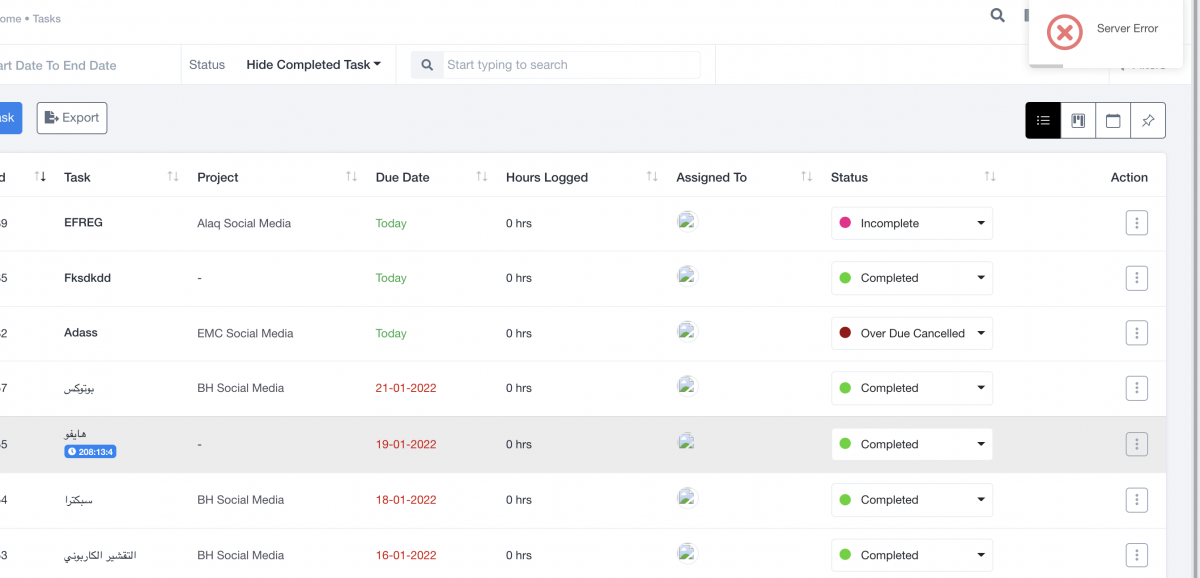The width and height of the screenshot is (1200, 578).
Task: Click the Start typing to search field
Action: [x=572, y=65]
